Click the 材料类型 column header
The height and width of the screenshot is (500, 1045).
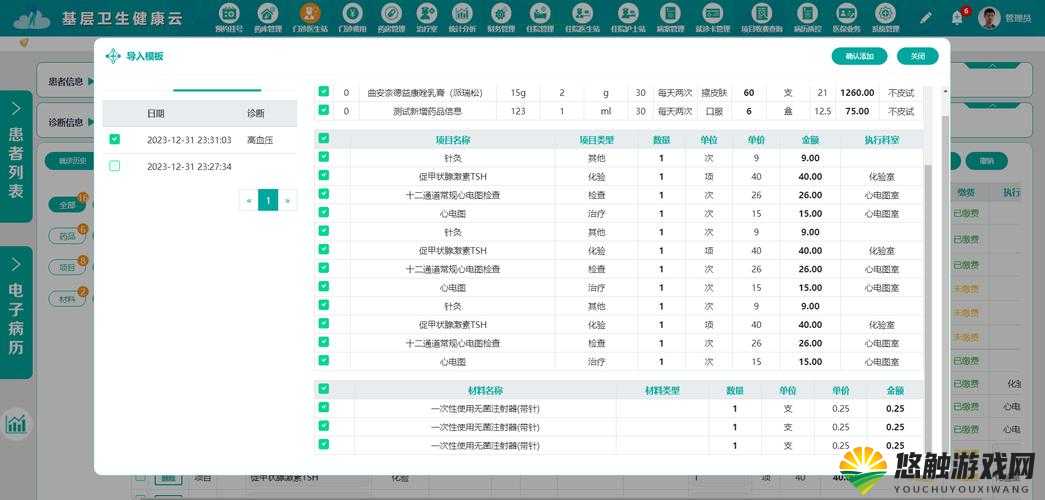pos(662,391)
